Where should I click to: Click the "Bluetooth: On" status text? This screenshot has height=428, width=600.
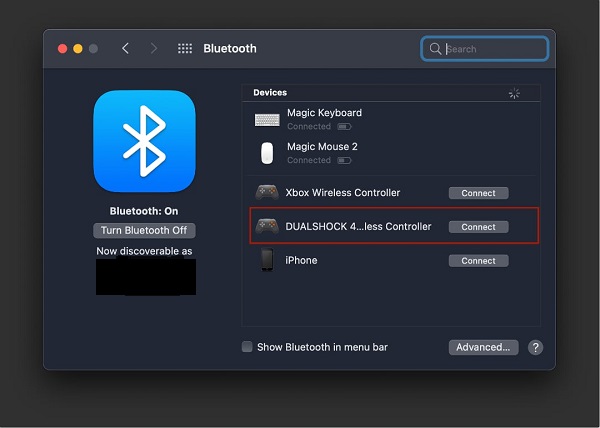(x=144, y=211)
